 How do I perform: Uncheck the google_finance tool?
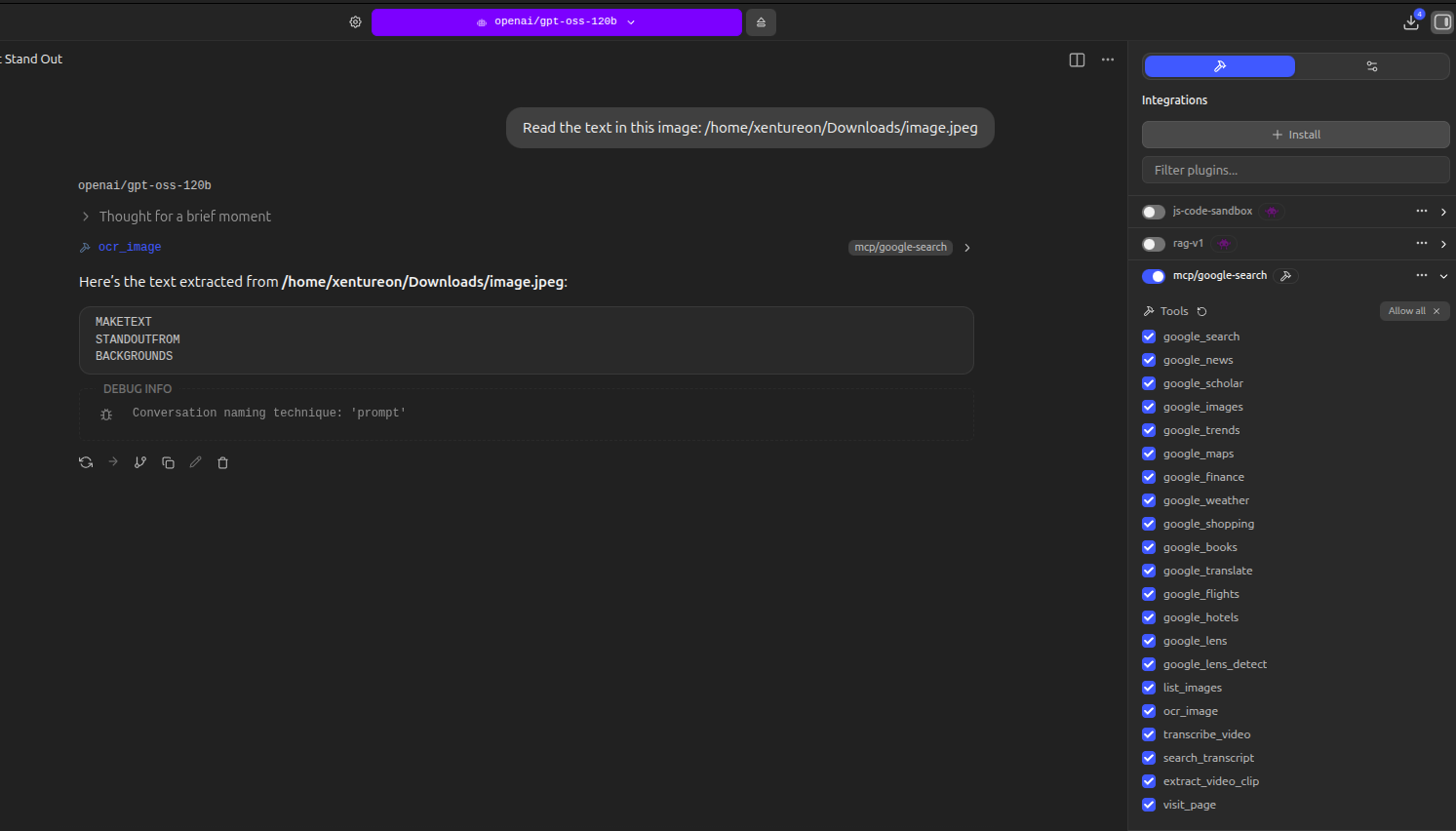(1149, 477)
